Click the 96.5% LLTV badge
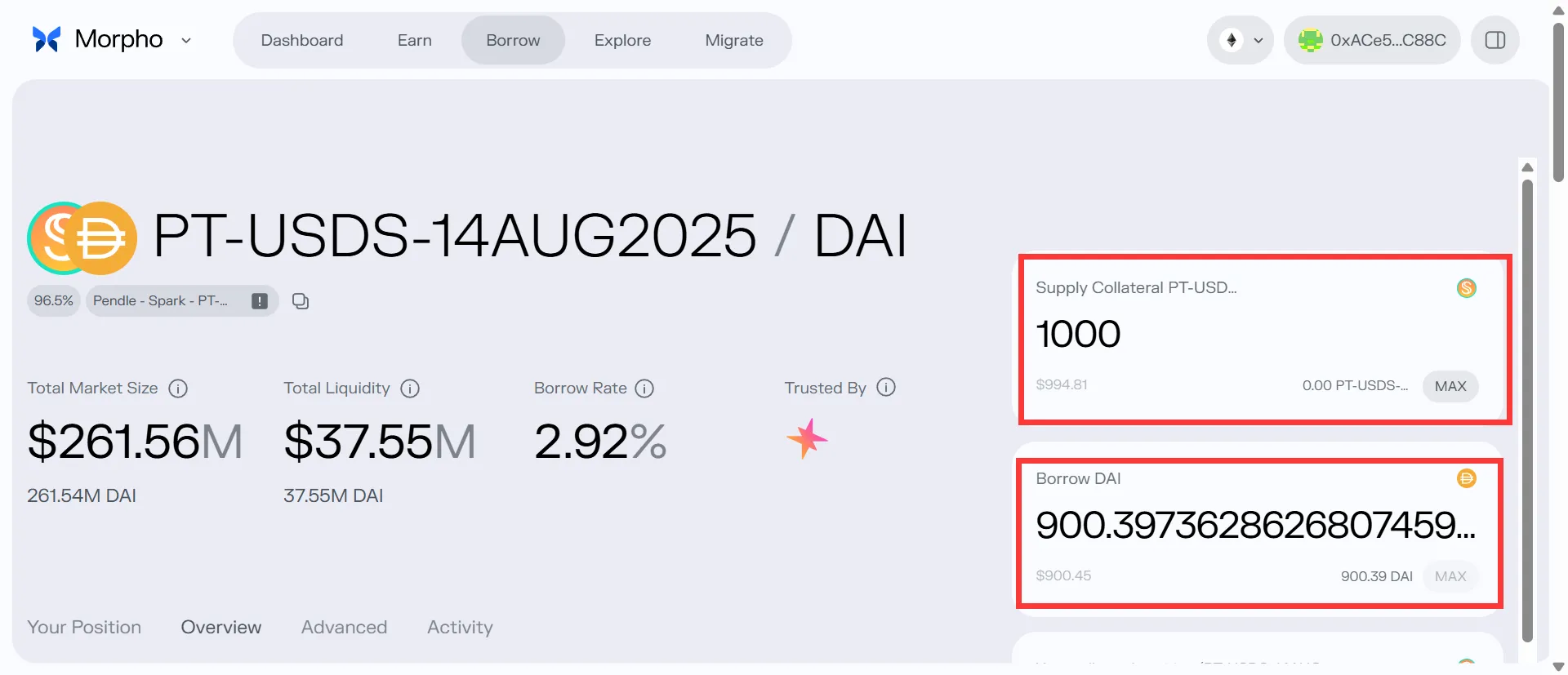1568x675 pixels. click(x=54, y=300)
